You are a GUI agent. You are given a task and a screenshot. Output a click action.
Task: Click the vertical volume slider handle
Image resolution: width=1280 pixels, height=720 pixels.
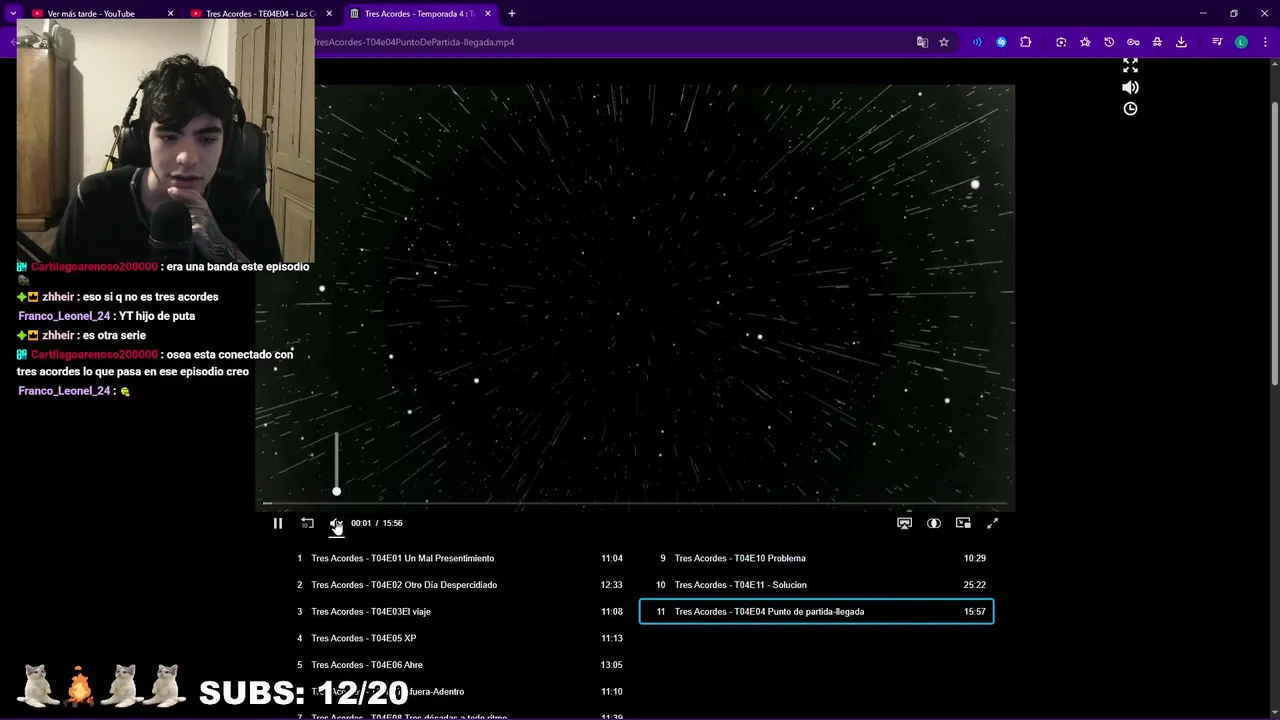point(336,491)
